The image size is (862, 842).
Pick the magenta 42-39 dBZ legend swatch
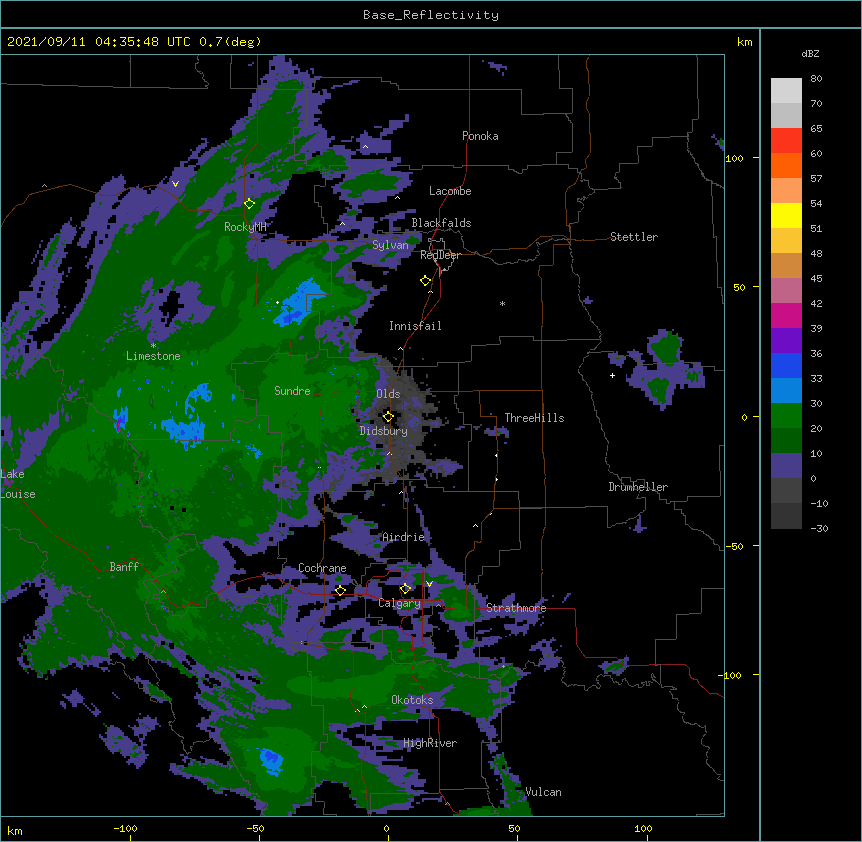(x=786, y=315)
